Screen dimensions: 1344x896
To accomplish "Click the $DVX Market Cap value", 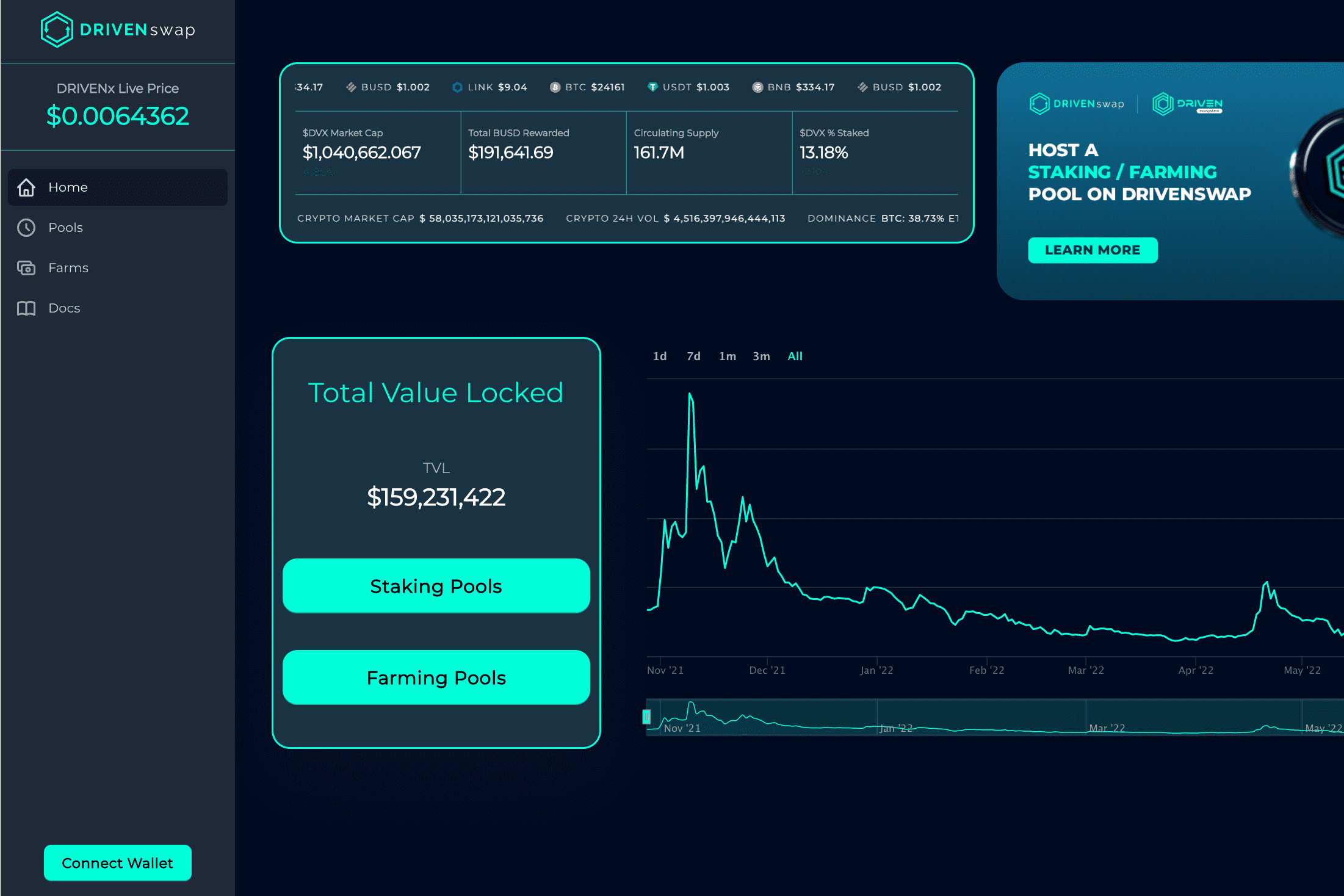I will point(362,153).
